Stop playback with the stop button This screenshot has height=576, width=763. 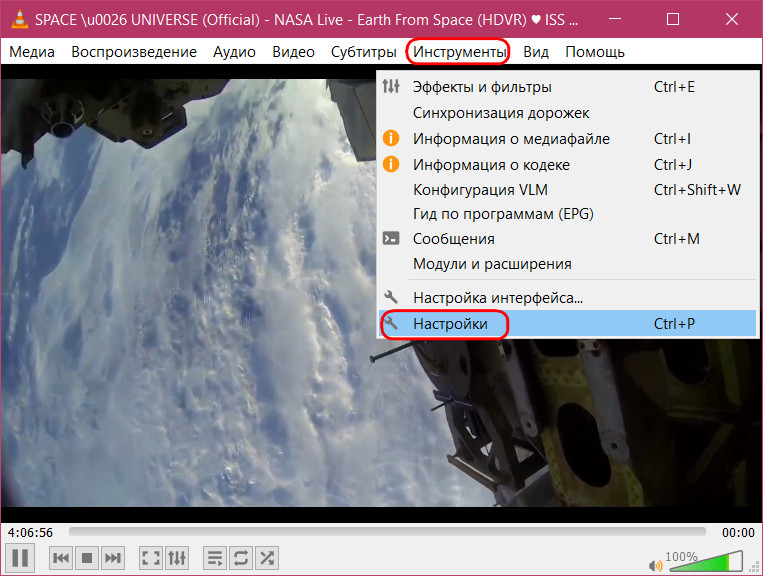87,557
